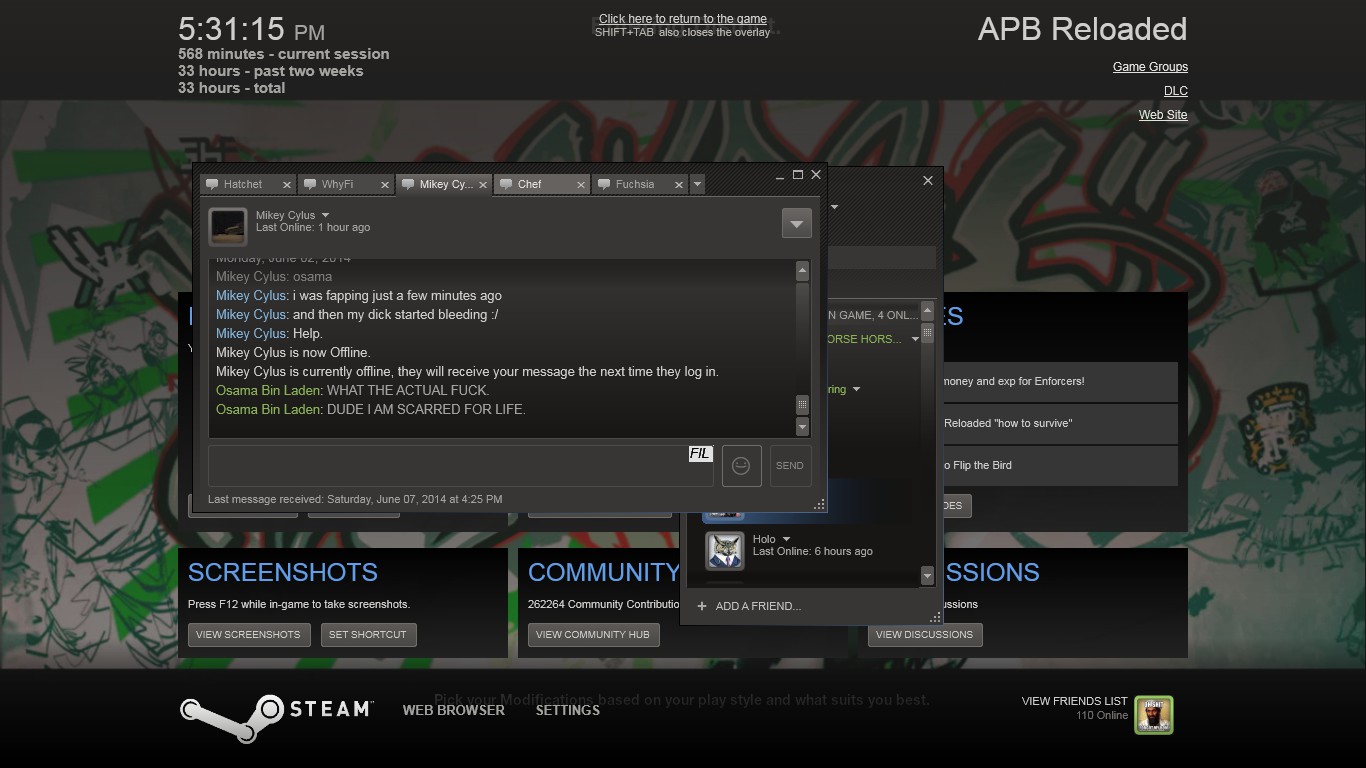
Task: Click the friends list scroll up arrow
Action: pos(927,311)
